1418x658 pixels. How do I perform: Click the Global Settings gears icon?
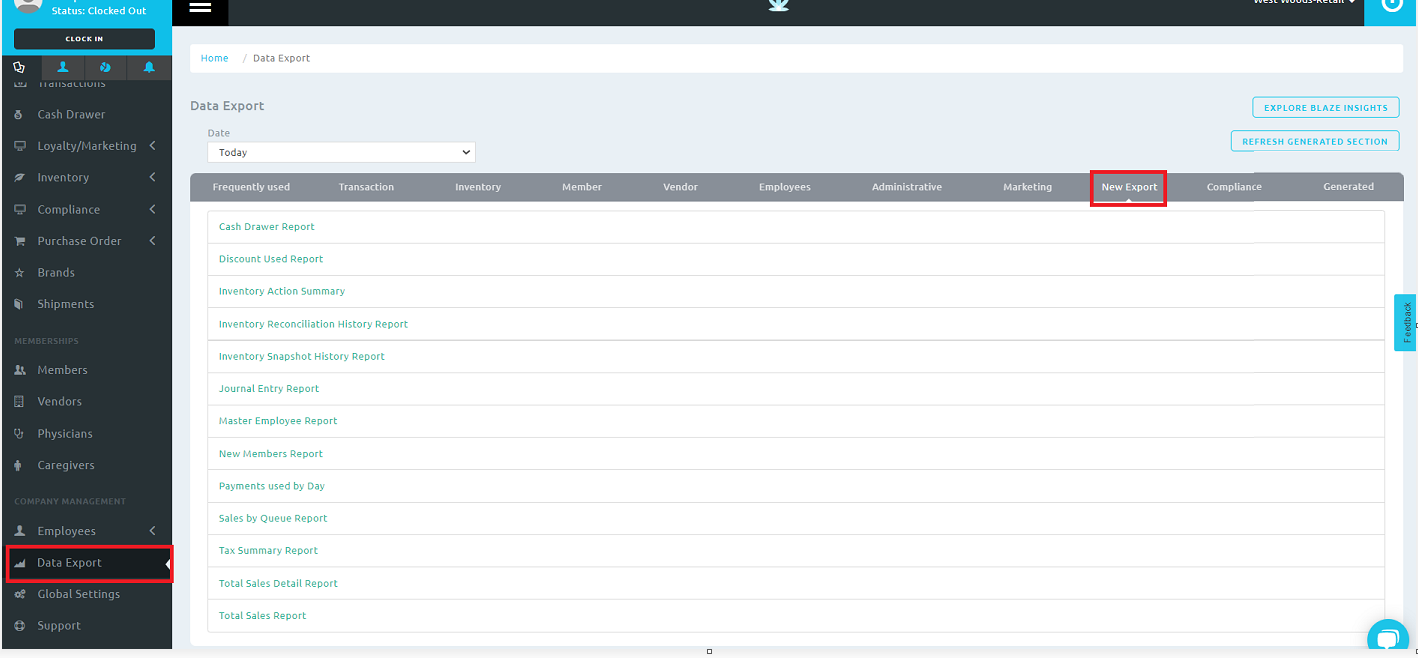(19, 594)
